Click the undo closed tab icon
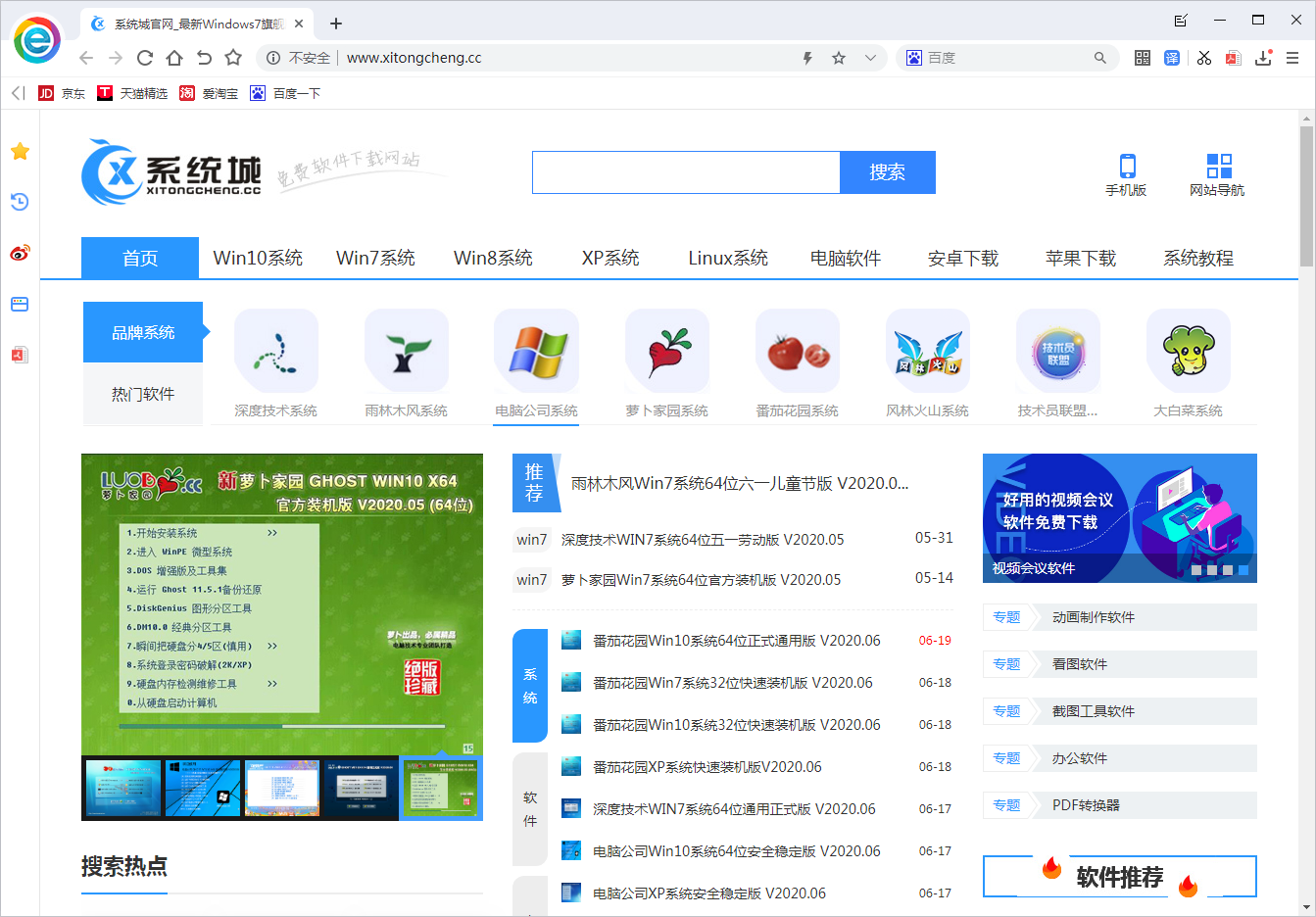The width and height of the screenshot is (1316, 917). [204, 58]
